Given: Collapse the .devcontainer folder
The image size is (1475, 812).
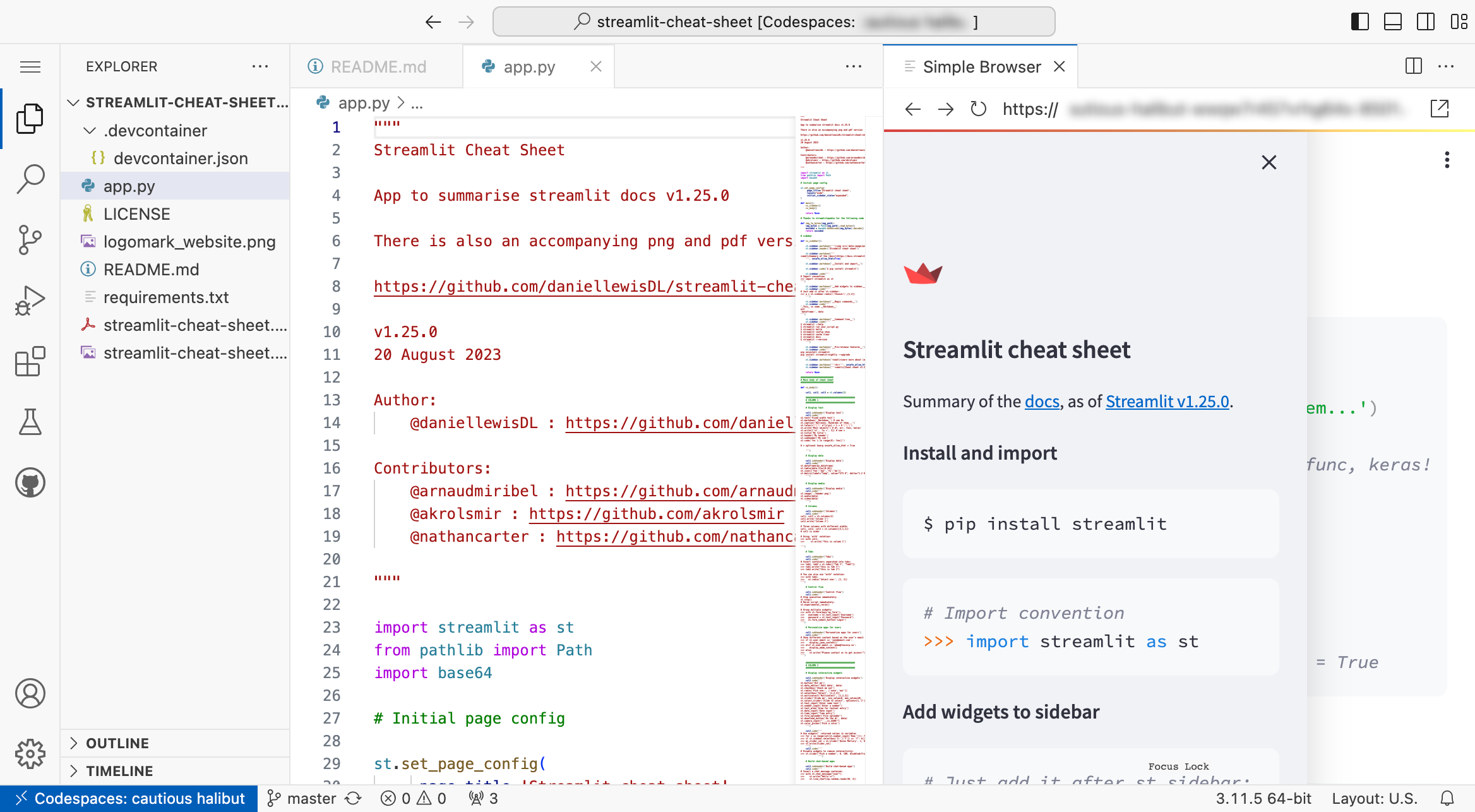Looking at the screenshot, I should pos(176,131).
